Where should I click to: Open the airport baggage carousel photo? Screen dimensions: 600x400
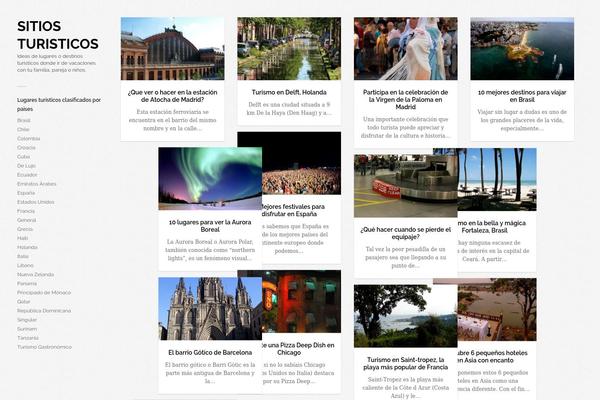406,186
